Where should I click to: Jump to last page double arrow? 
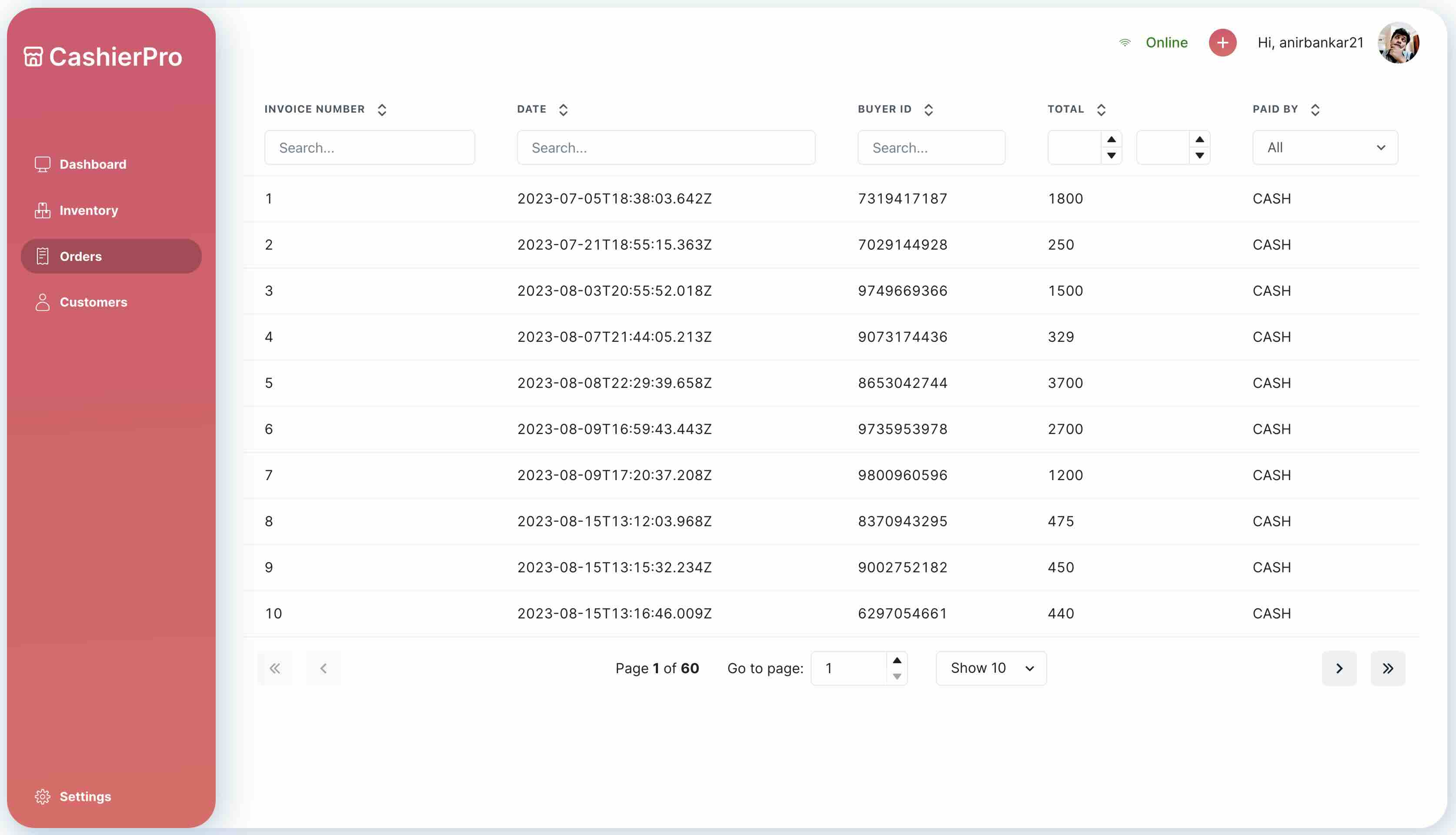1387,668
